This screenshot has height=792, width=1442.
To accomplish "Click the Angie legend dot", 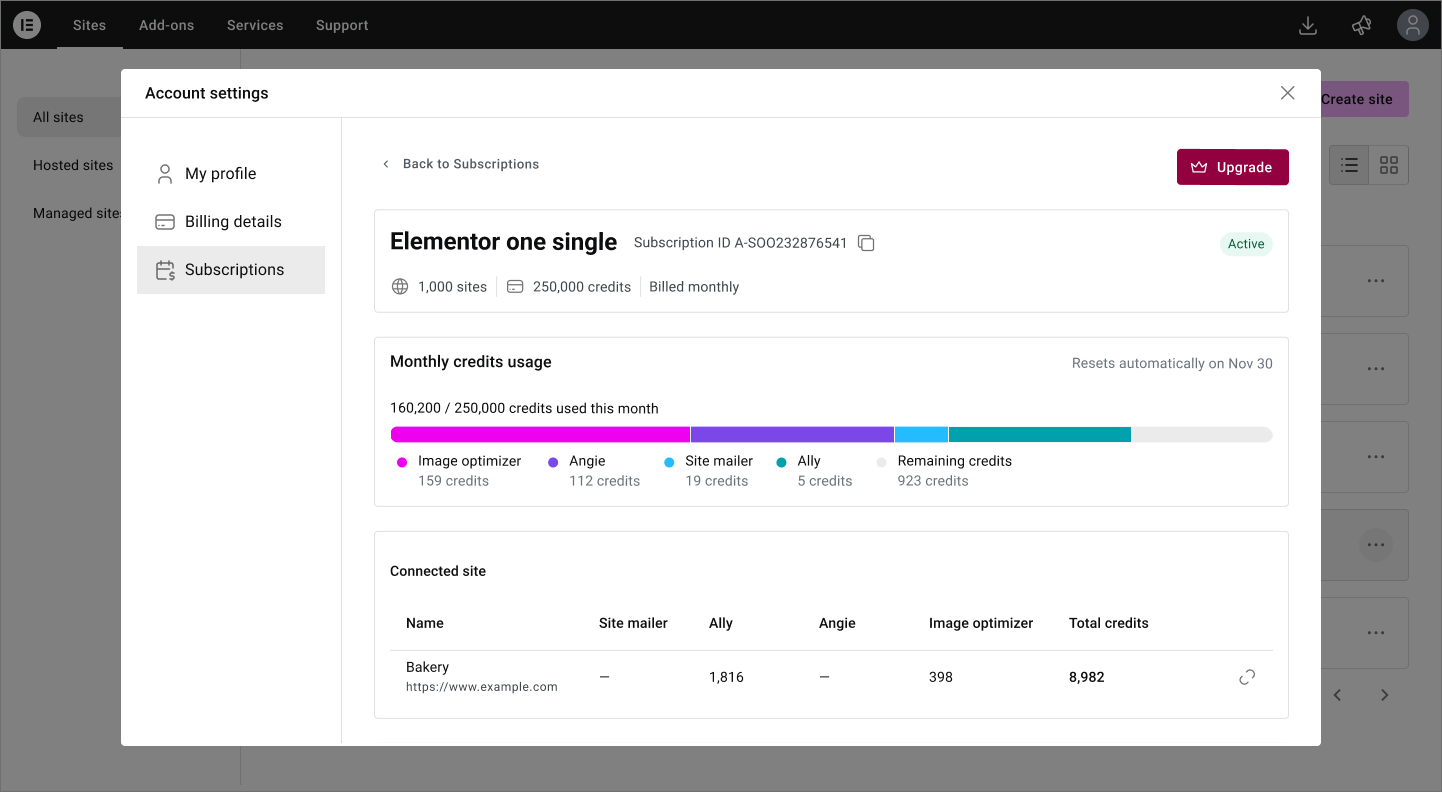I will (x=553, y=462).
